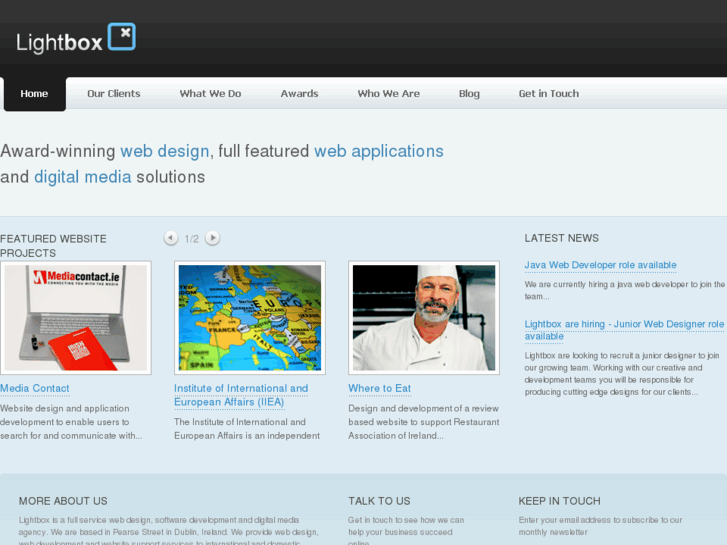Open the Media Contact project link
Screen dimensions: 727x545
click(x=35, y=388)
